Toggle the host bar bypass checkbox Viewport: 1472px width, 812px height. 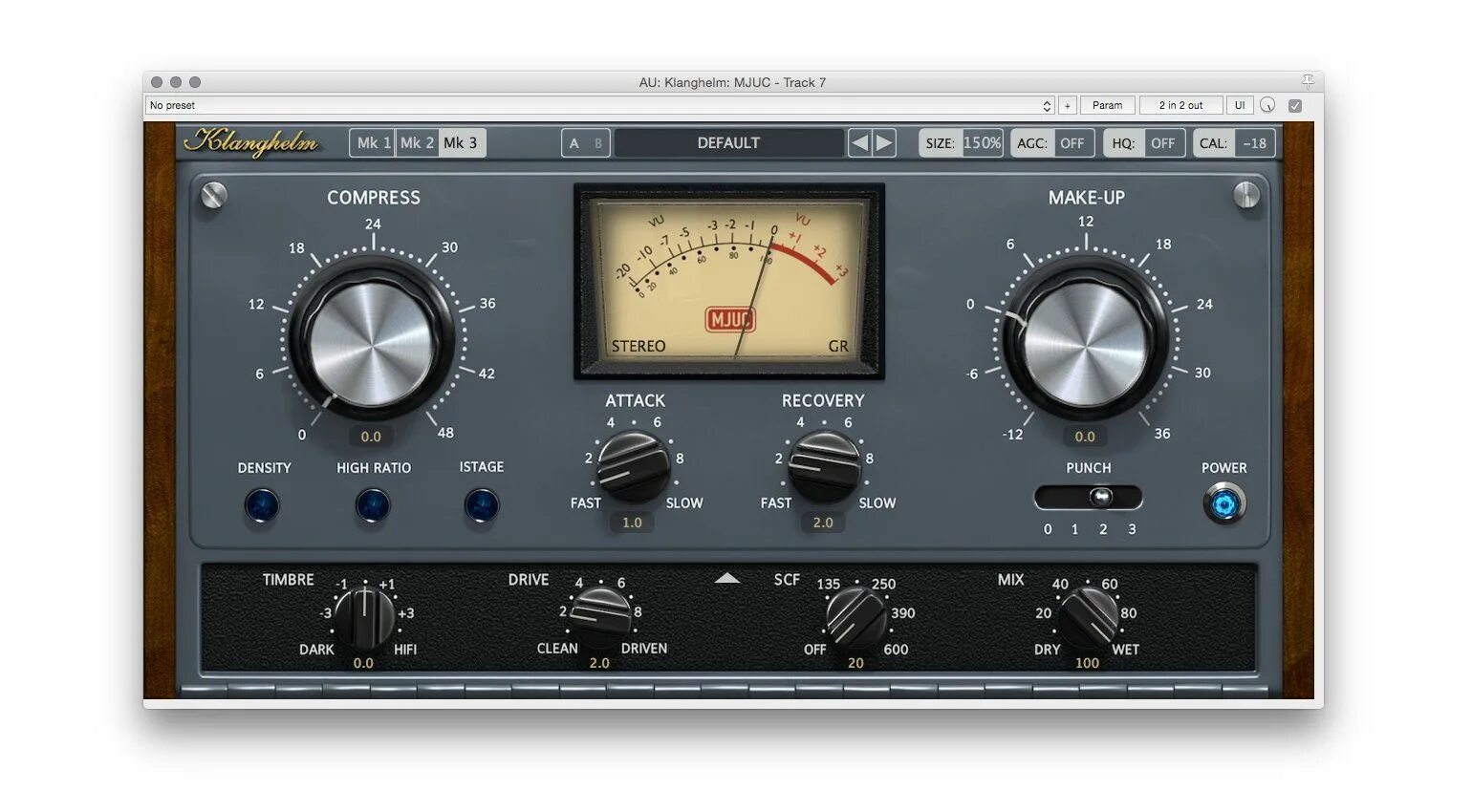1295,106
